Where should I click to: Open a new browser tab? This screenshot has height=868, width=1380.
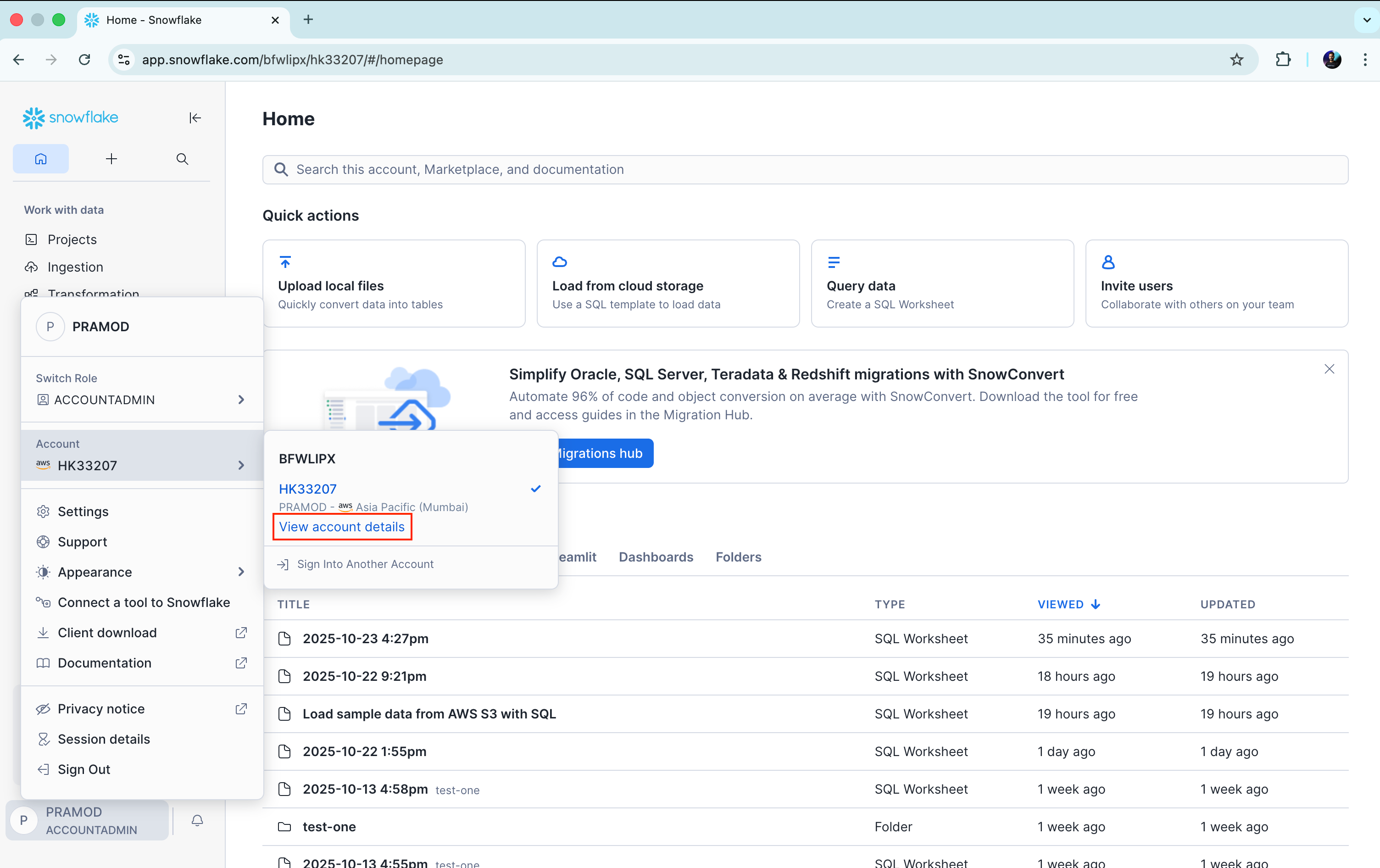(308, 19)
